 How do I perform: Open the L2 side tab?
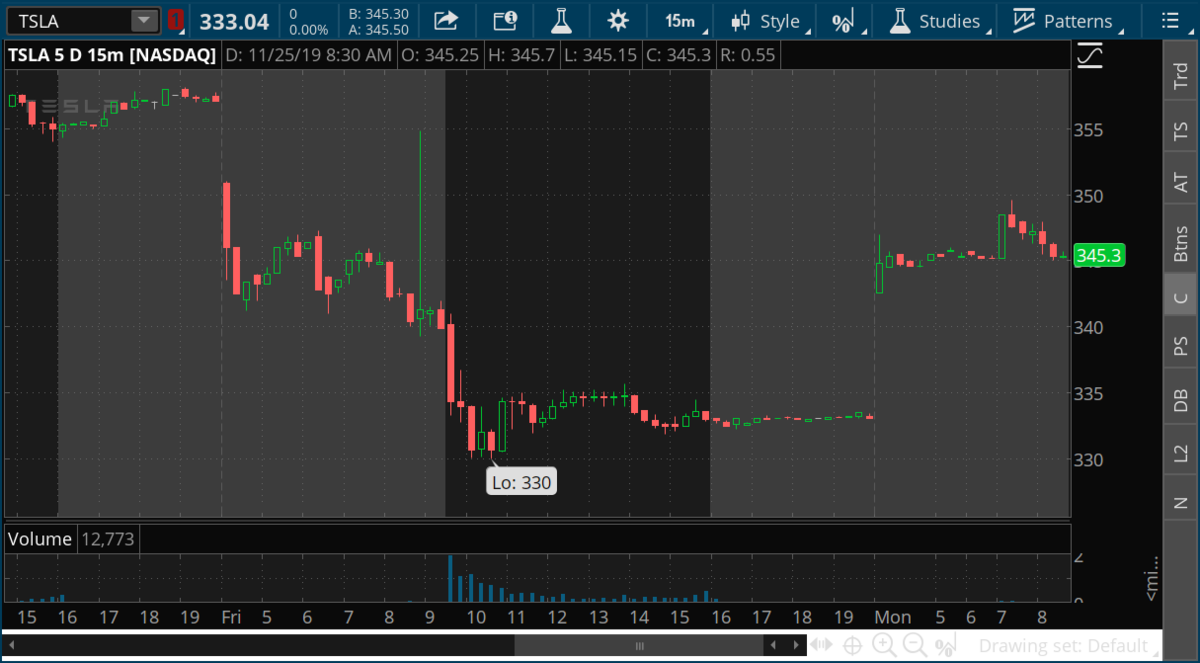tap(1181, 452)
